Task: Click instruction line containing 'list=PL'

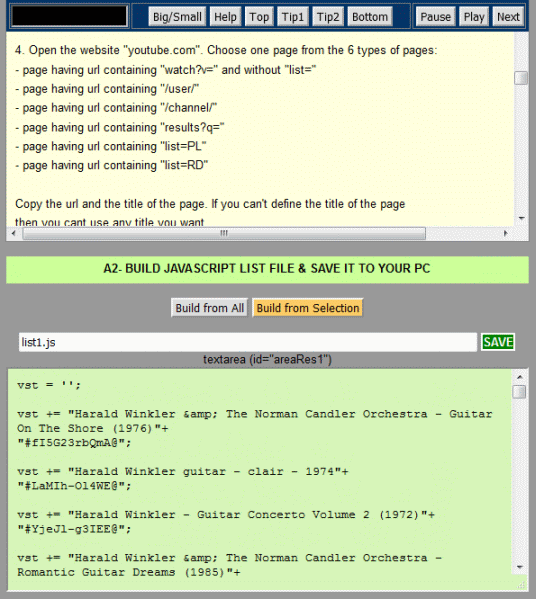Action: pyautogui.click(x=111, y=146)
